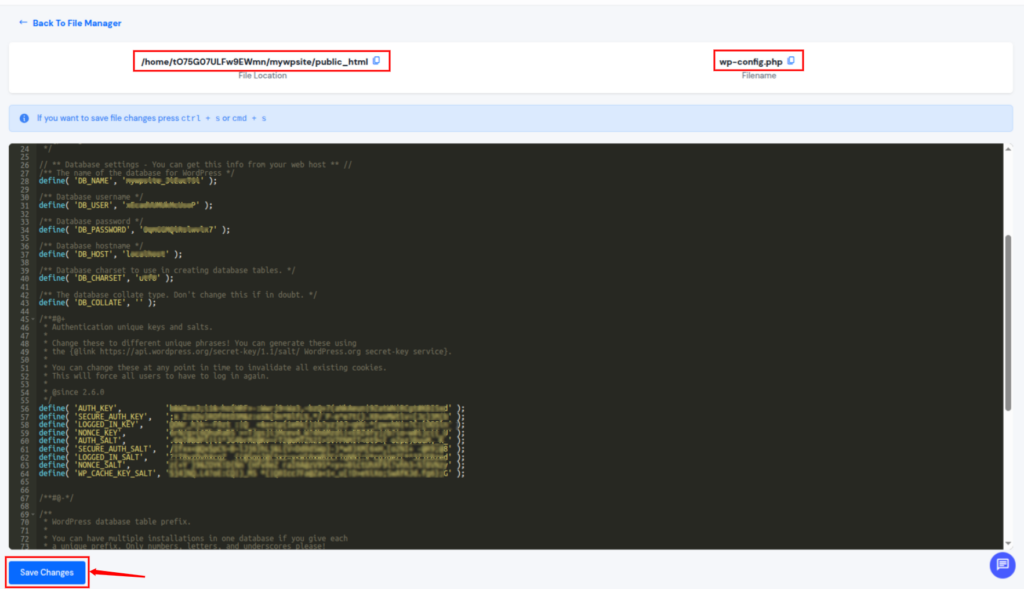Viewport: 1024px width, 589px height.
Task: Click the scroll-down arrow under the scrollbar
Action: click(x=1008, y=543)
